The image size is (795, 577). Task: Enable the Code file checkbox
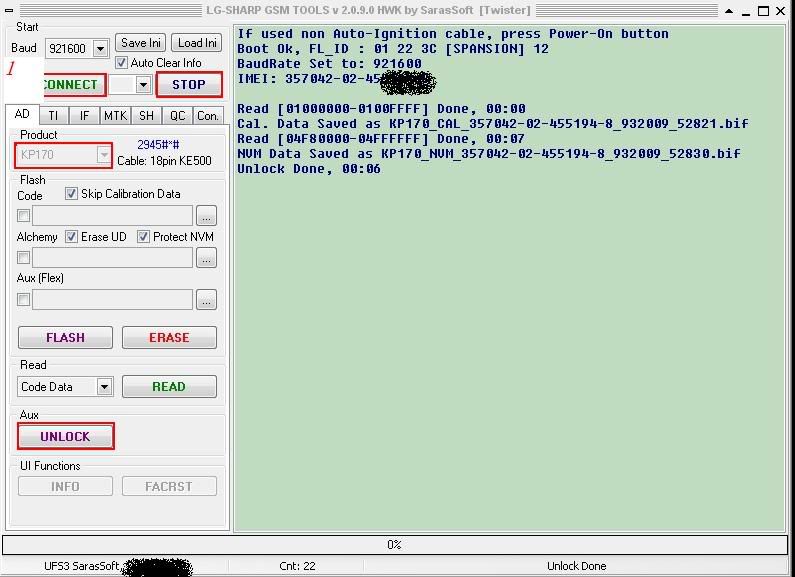(x=23, y=215)
